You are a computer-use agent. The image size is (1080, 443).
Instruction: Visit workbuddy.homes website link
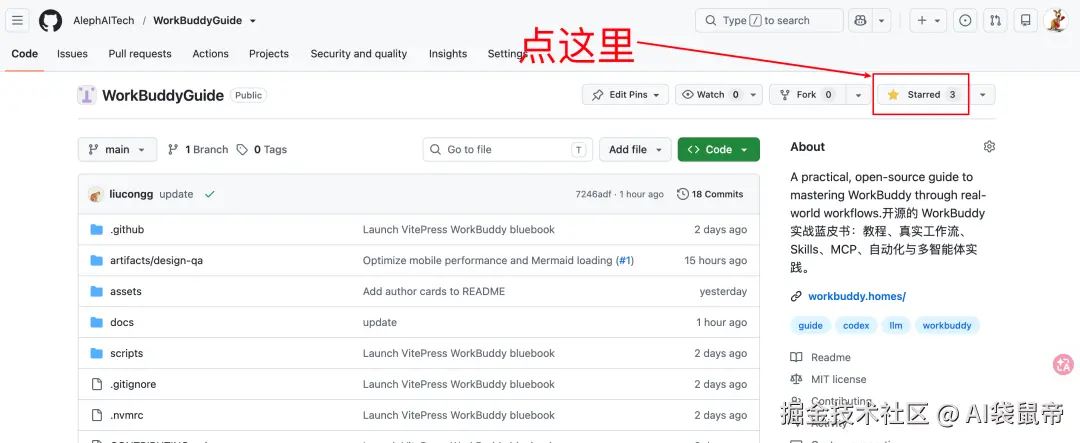click(x=857, y=296)
